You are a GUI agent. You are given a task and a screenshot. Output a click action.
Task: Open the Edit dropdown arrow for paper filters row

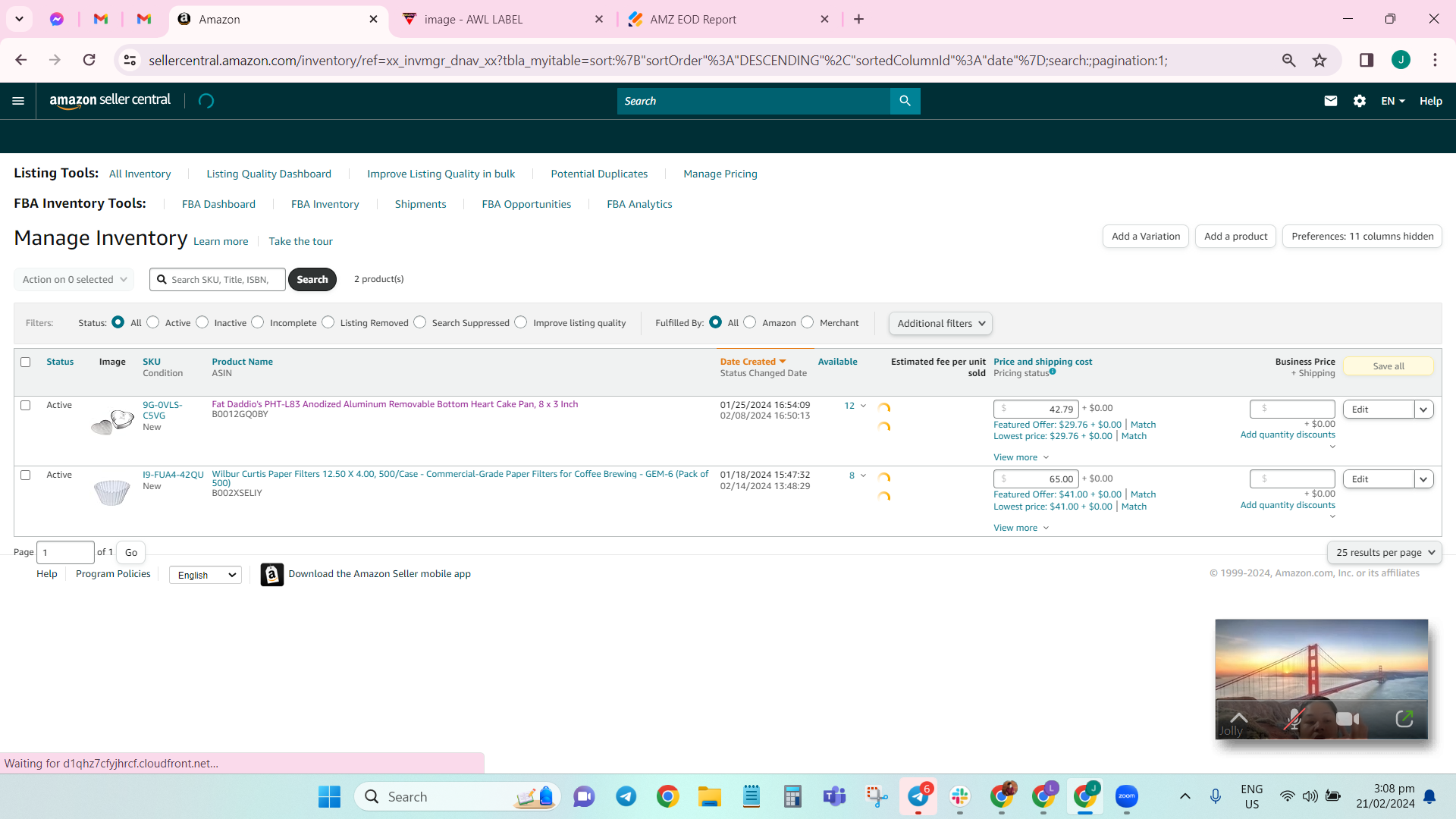click(x=1424, y=479)
